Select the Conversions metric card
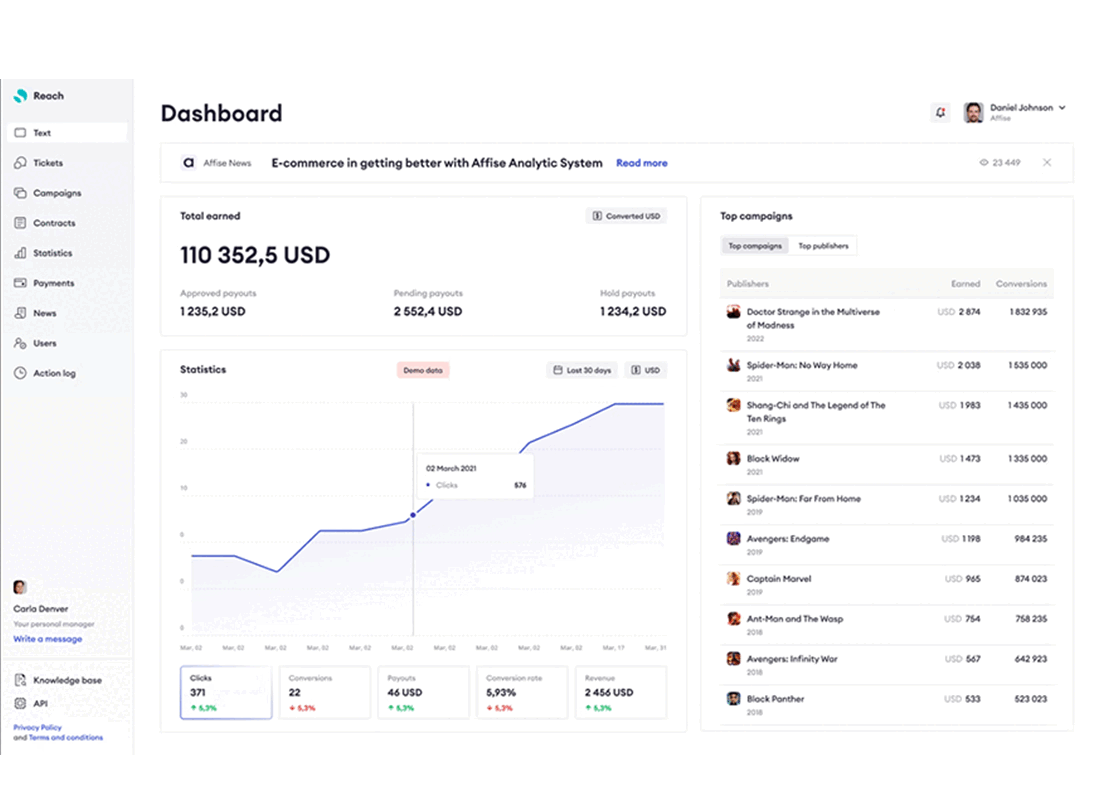This screenshot has width=1100, height=810. [325, 692]
